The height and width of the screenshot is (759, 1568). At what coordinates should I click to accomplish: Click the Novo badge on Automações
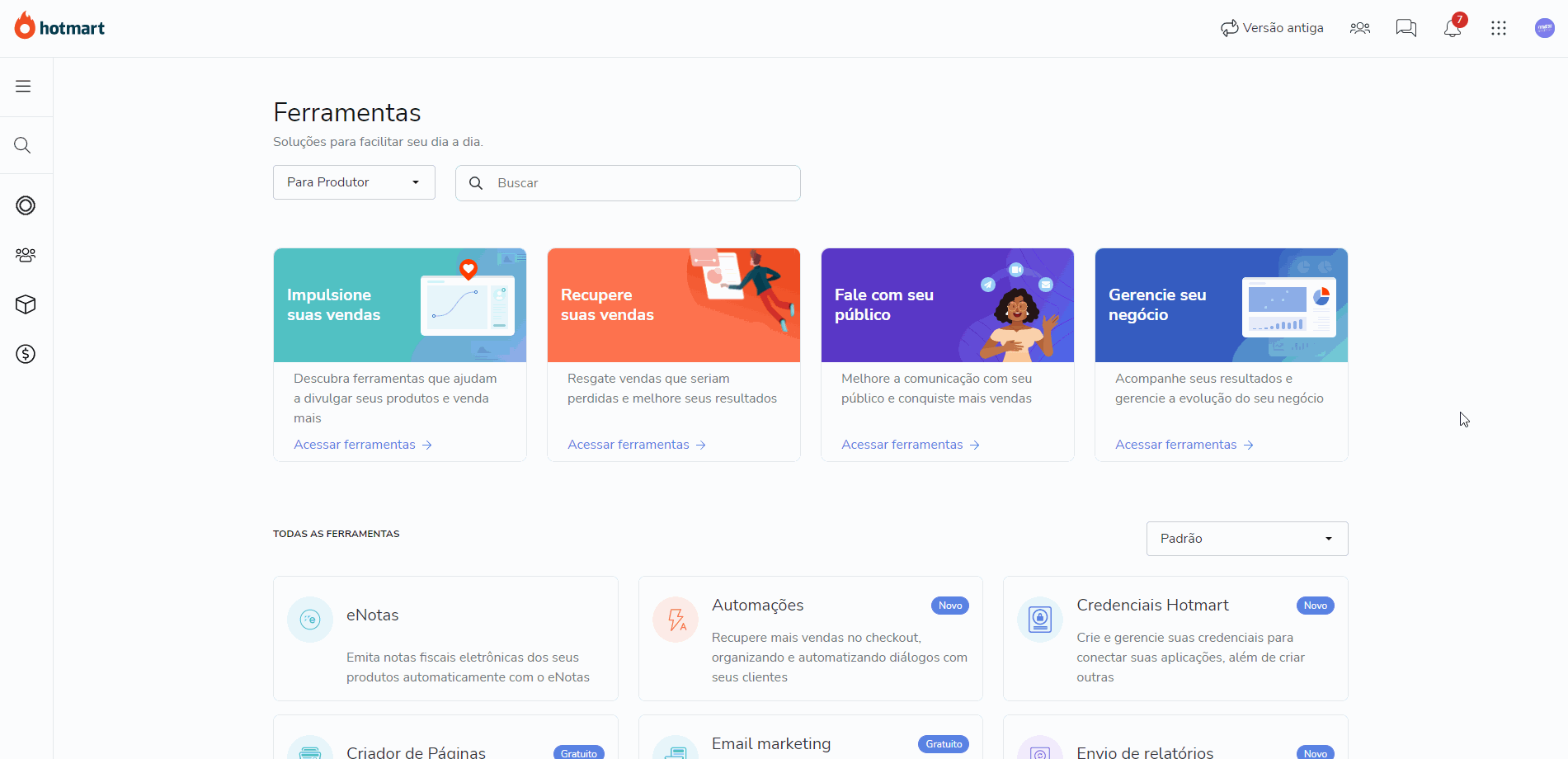click(x=950, y=606)
